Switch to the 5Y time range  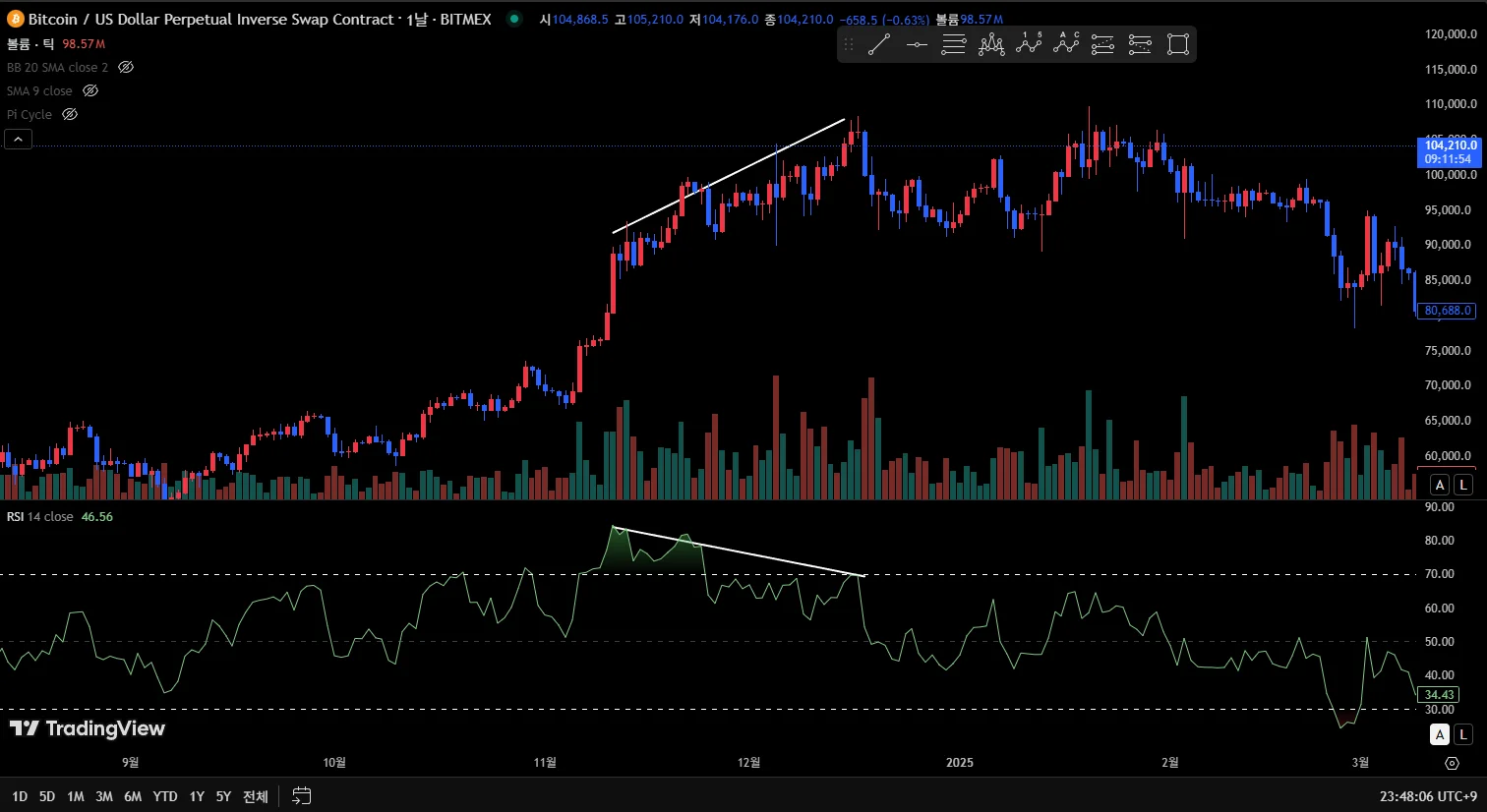click(x=223, y=796)
